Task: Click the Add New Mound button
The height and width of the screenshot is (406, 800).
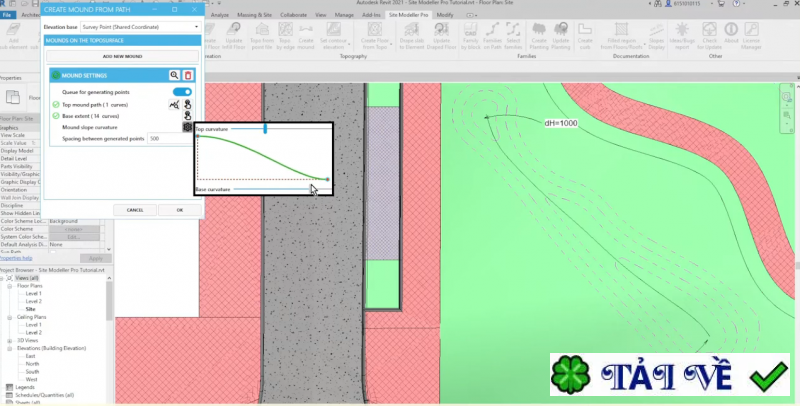Action: (x=120, y=56)
